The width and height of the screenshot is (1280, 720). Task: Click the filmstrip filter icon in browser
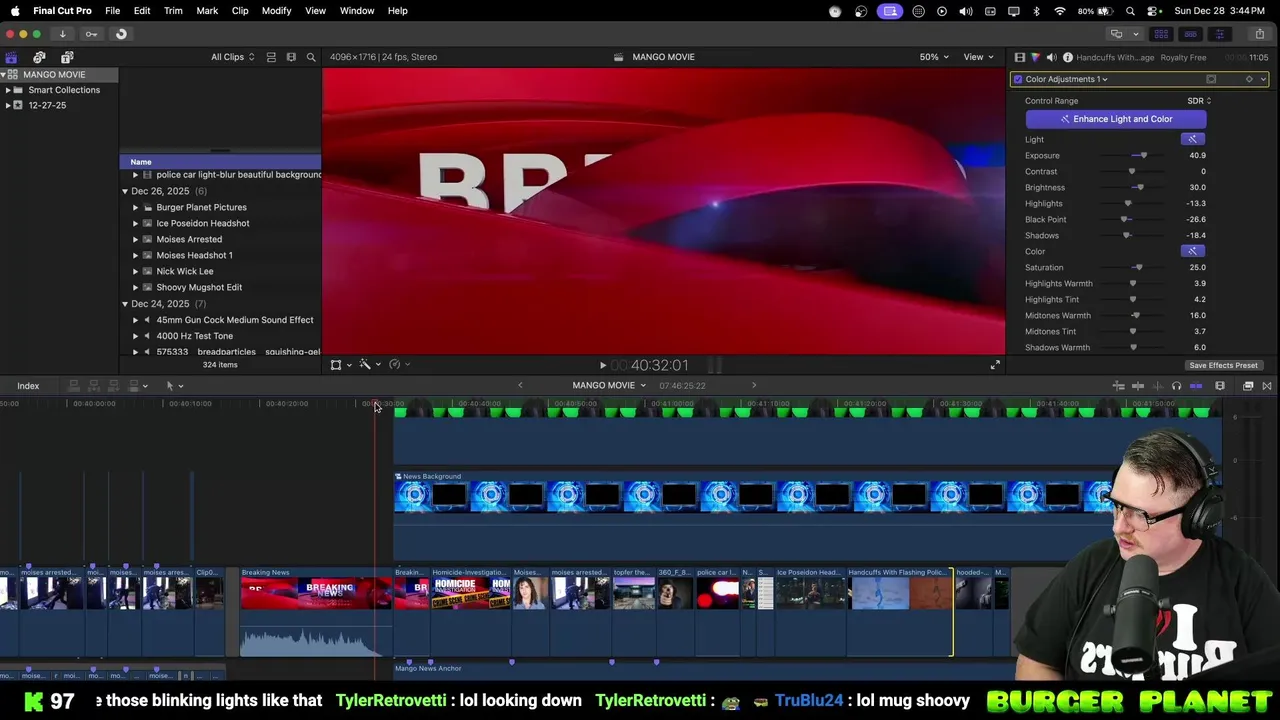coord(291,57)
